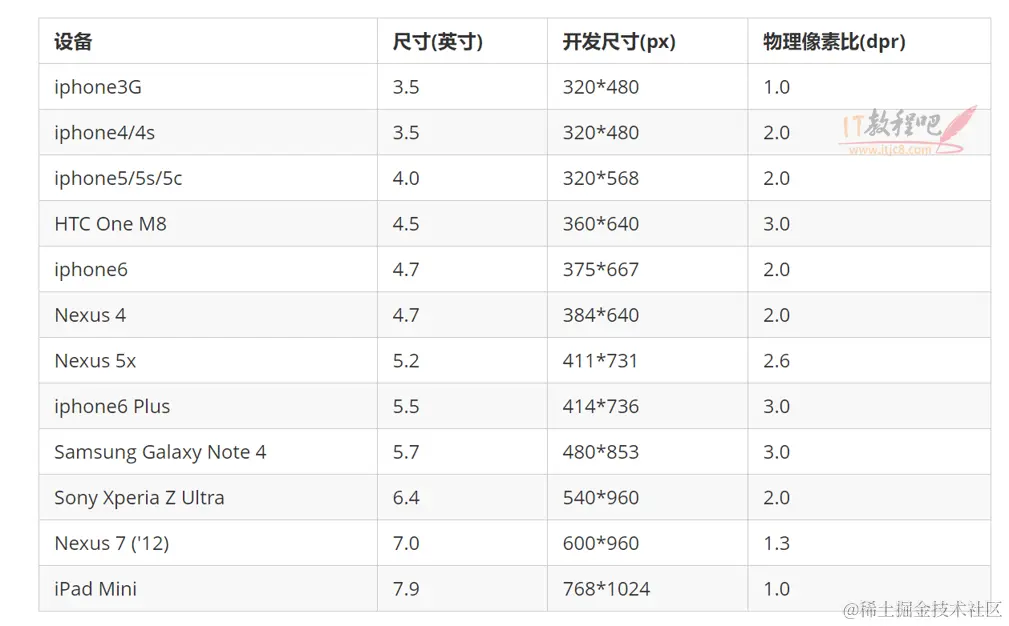Select the 375*667 resolution cell
This screenshot has width=1009, height=626.
(x=600, y=270)
